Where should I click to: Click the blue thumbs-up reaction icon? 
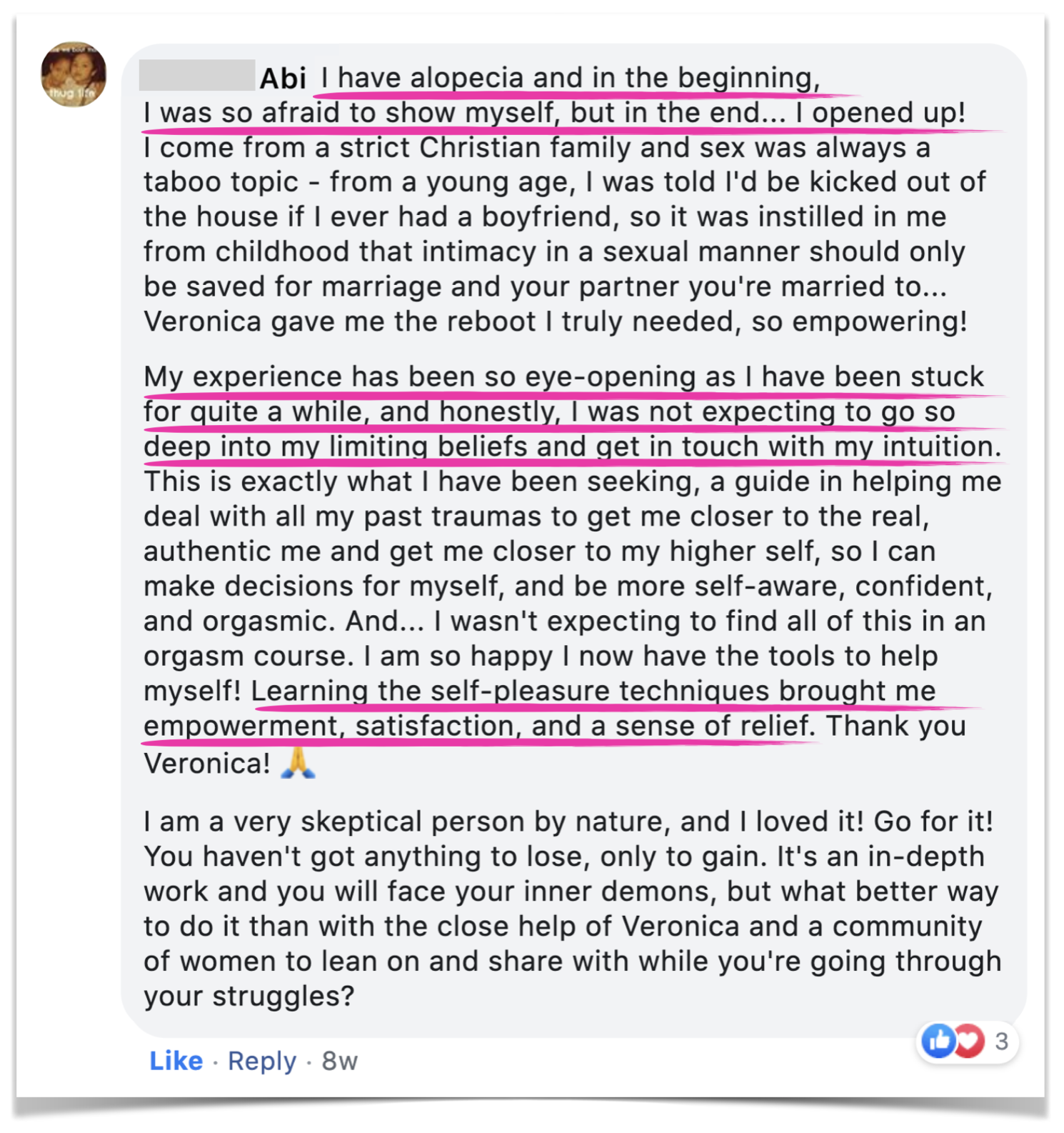938,1042
